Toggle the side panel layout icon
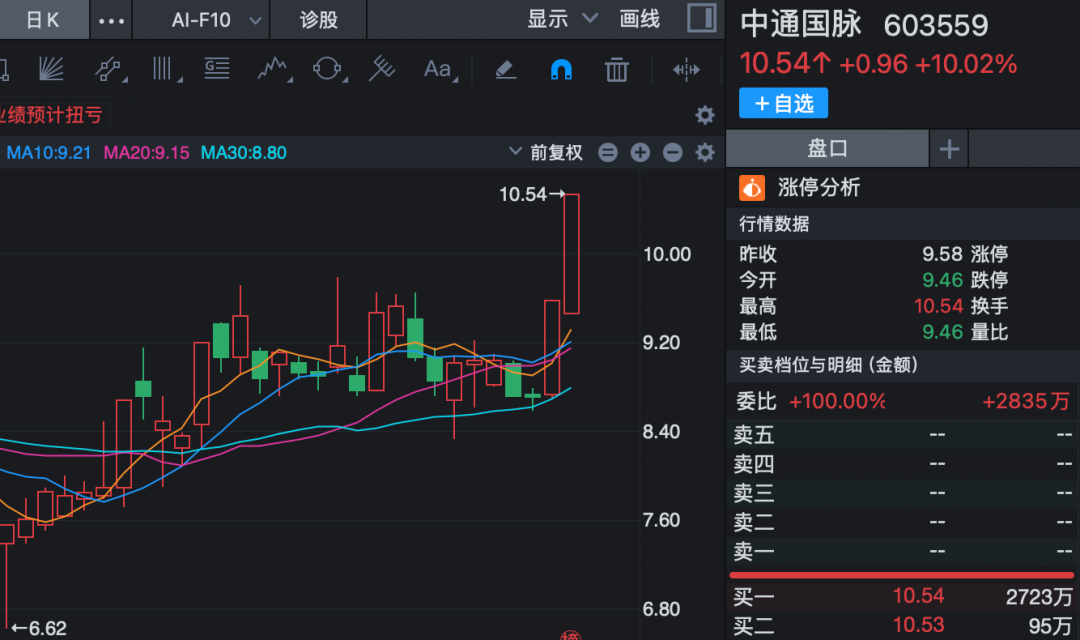 701,18
